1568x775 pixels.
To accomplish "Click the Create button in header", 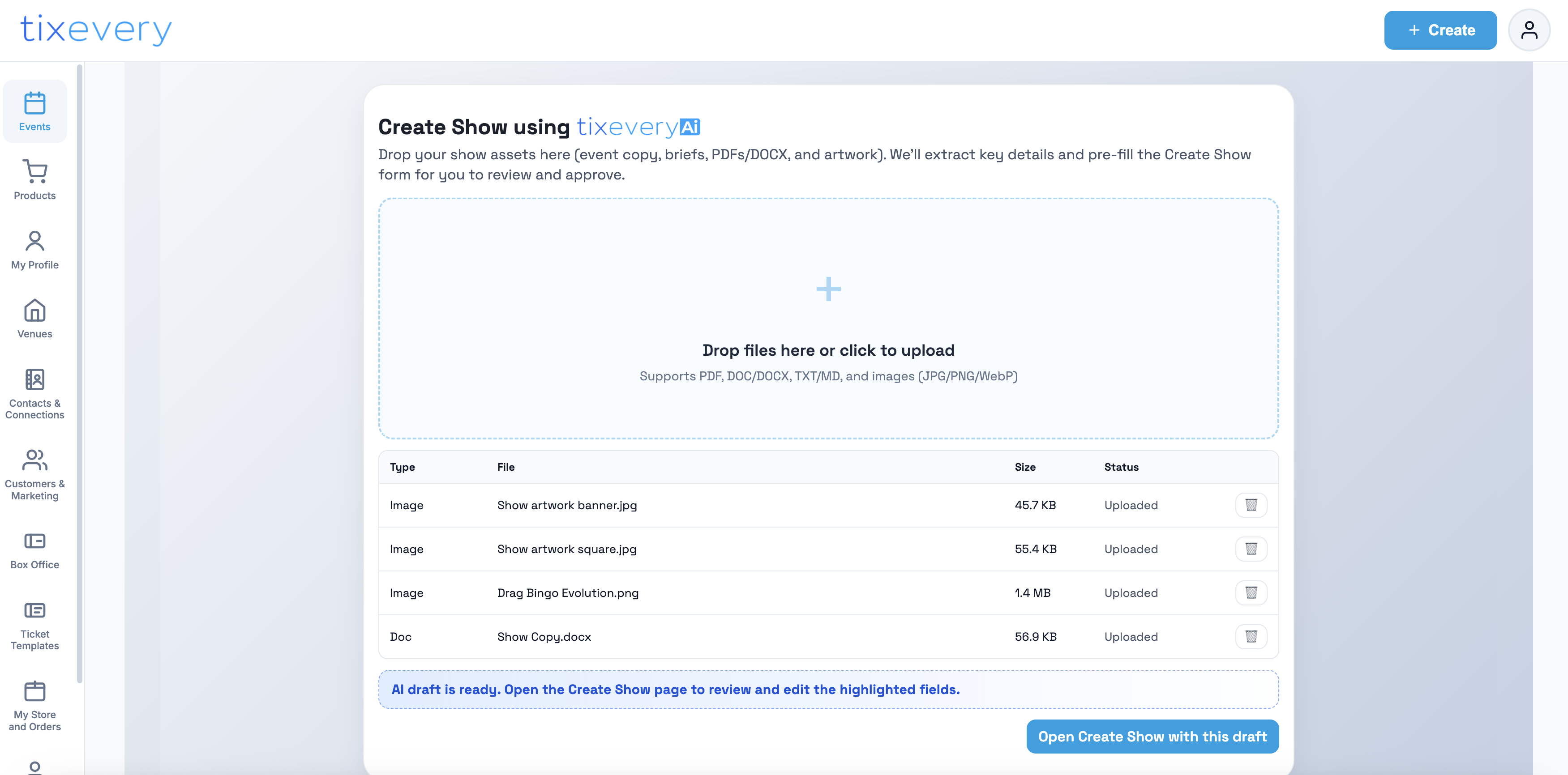I will pyautogui.click(x=1440, y=30).
